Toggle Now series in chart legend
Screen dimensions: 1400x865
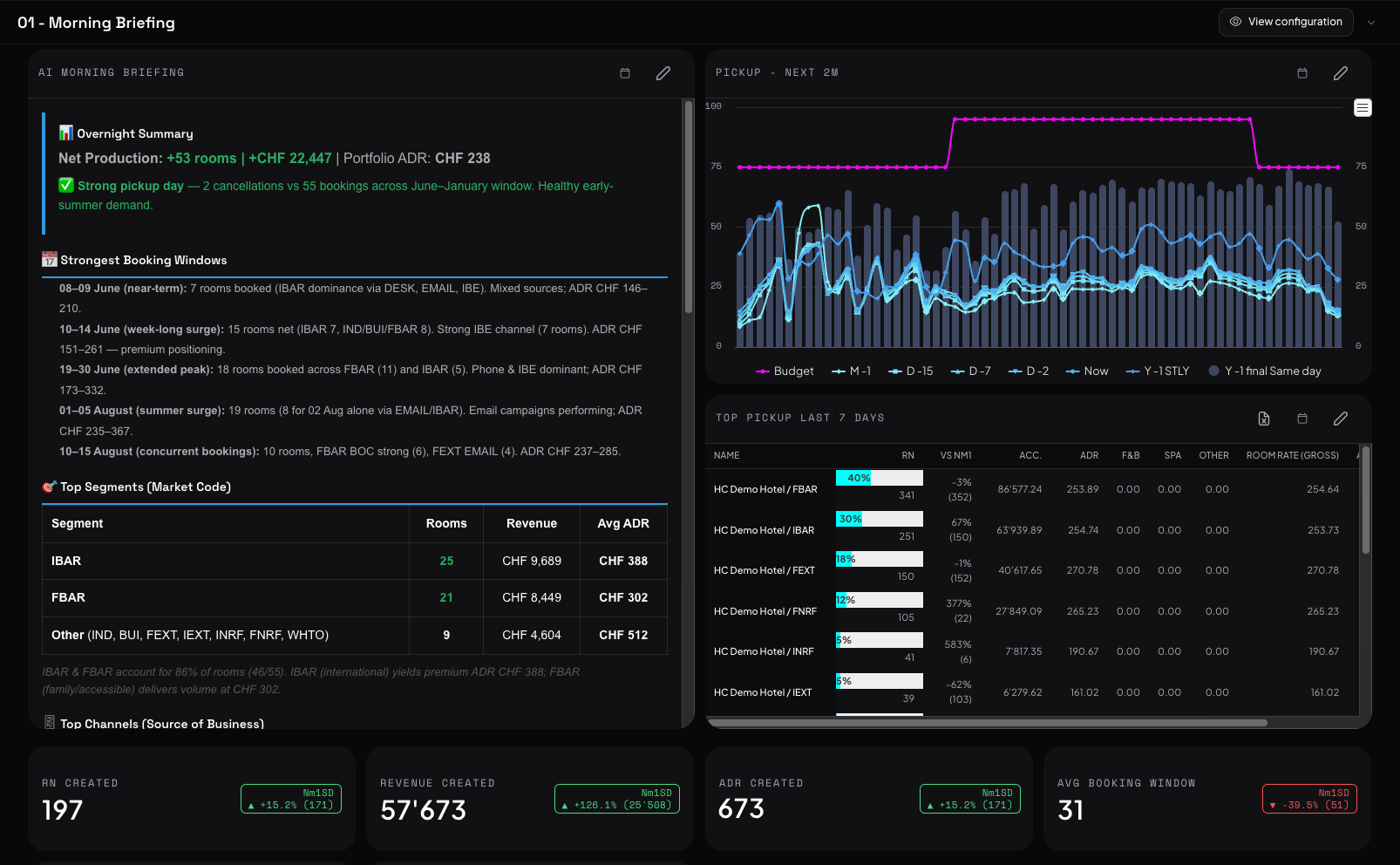pos(1087,371)
